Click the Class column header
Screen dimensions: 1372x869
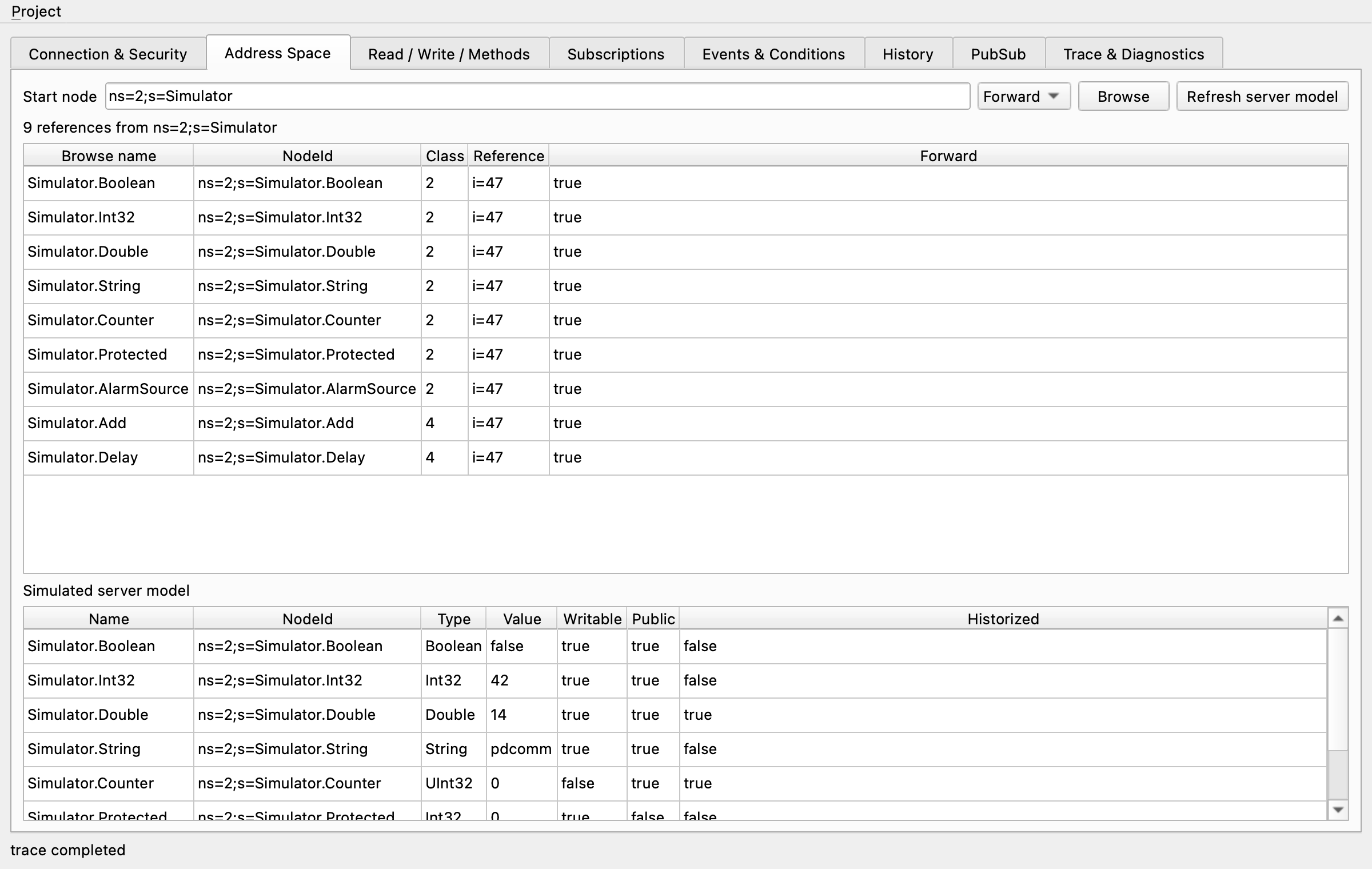(x=445, y=156)
